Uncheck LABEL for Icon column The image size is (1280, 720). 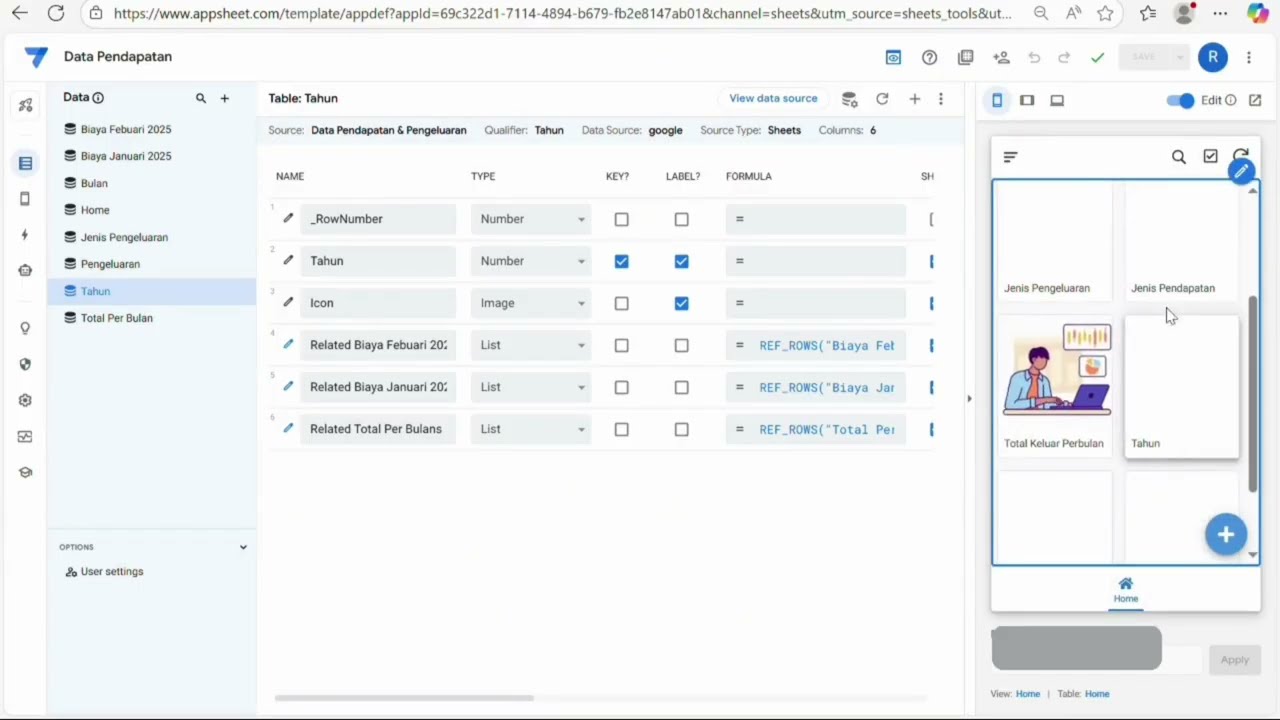pos(682,303)
